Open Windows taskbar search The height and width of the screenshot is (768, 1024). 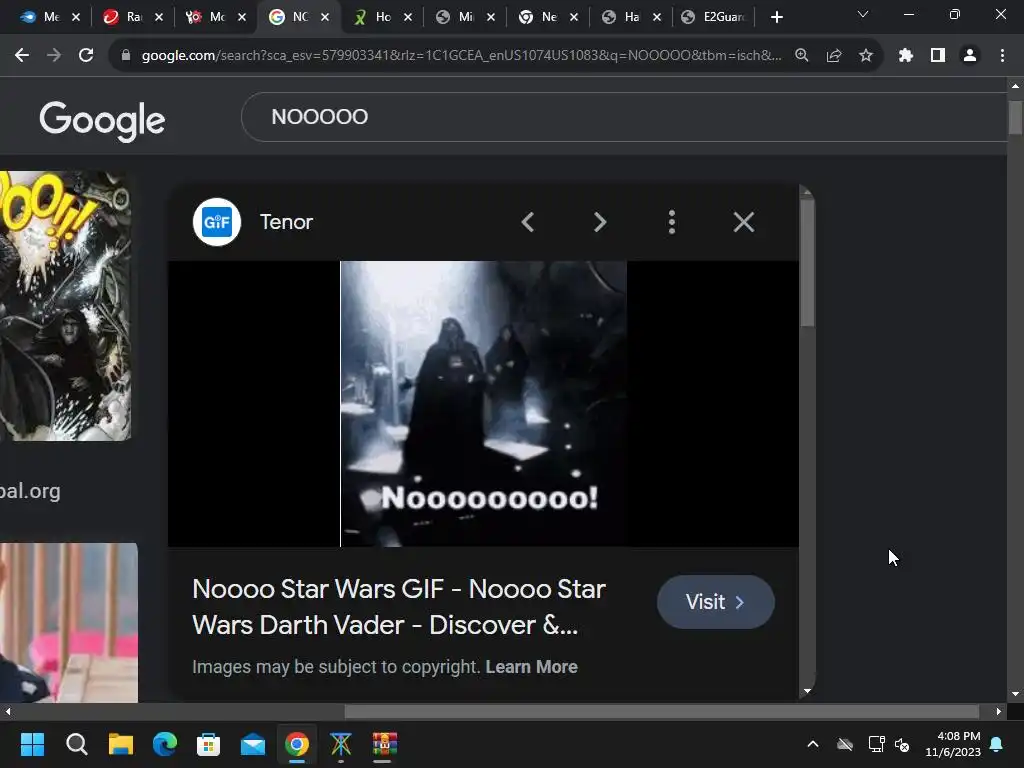[x=76, y=744]
